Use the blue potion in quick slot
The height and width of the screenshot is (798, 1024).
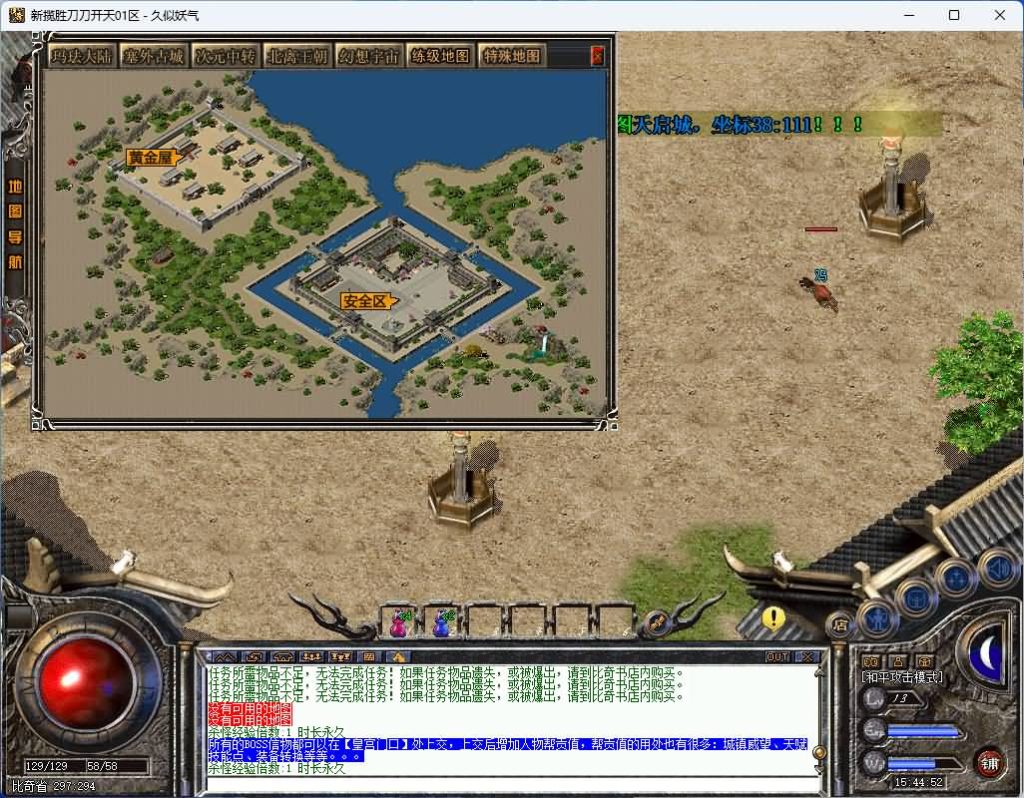(441, 624)
